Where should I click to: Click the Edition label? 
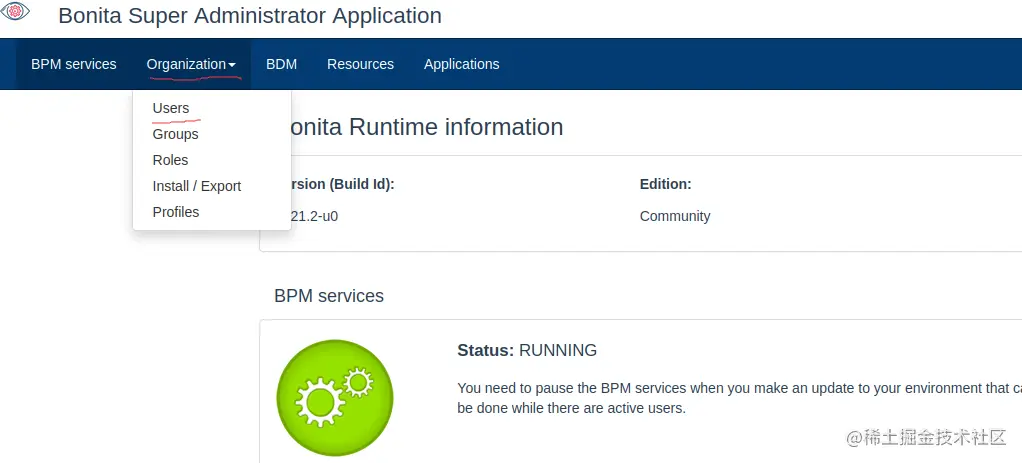(666, 184)
